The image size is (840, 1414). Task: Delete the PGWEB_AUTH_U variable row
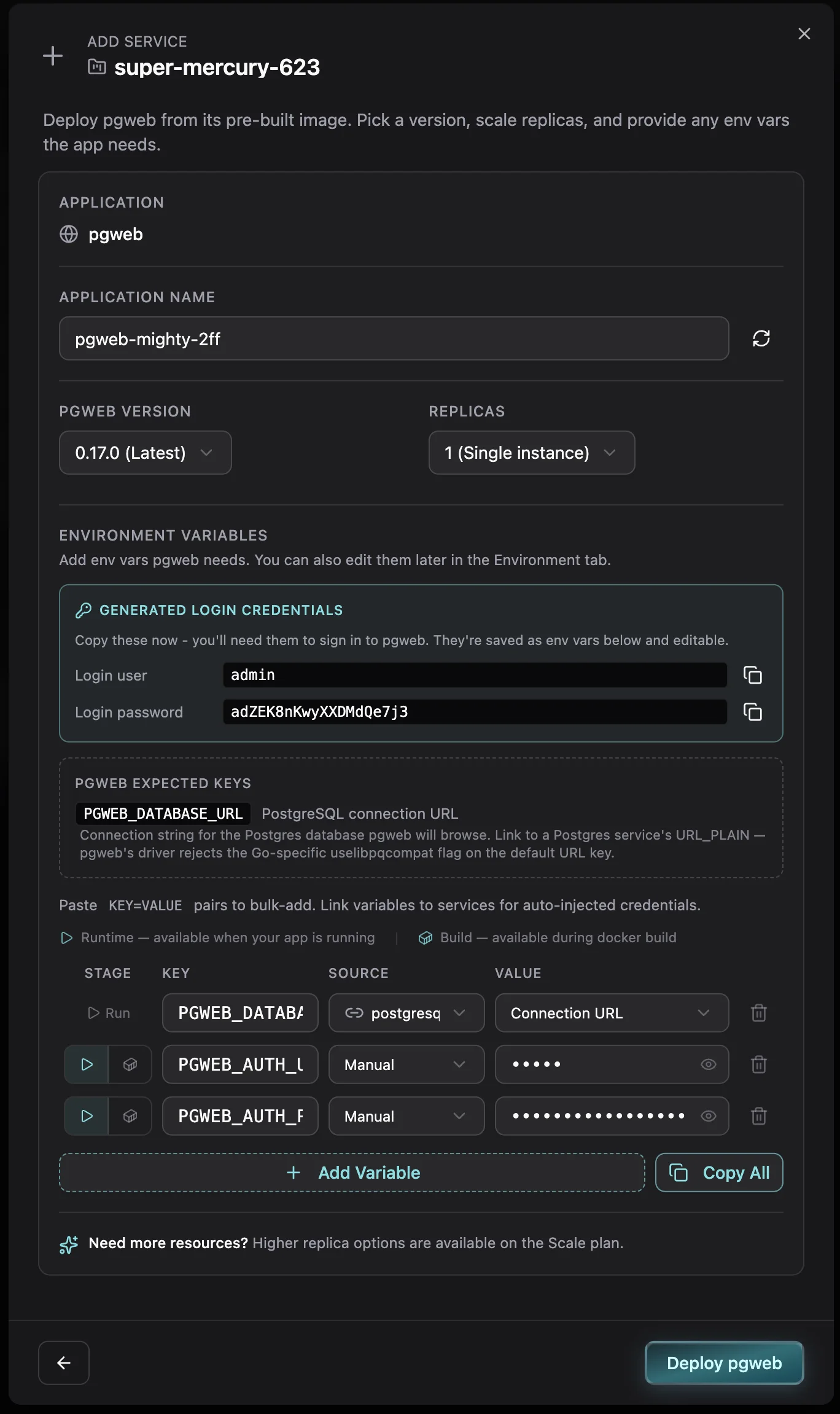coord(759,1064)
